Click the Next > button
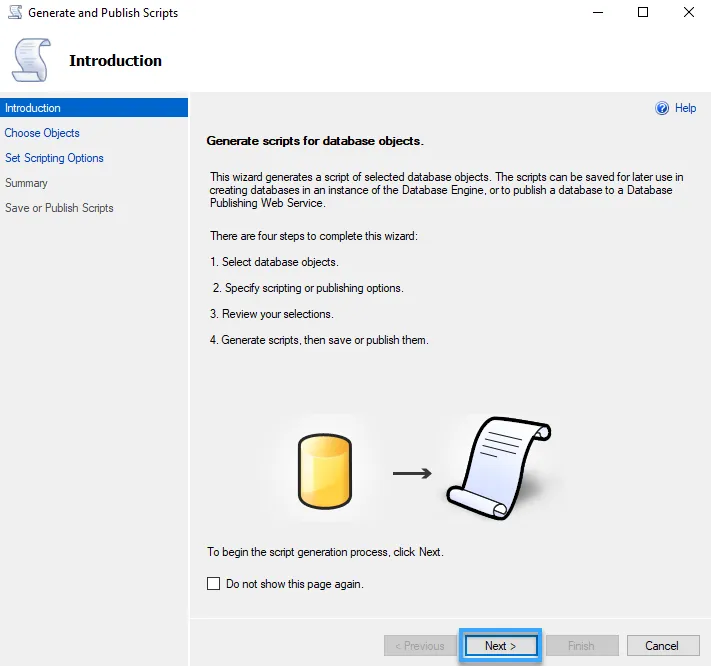 click(501, 645)
